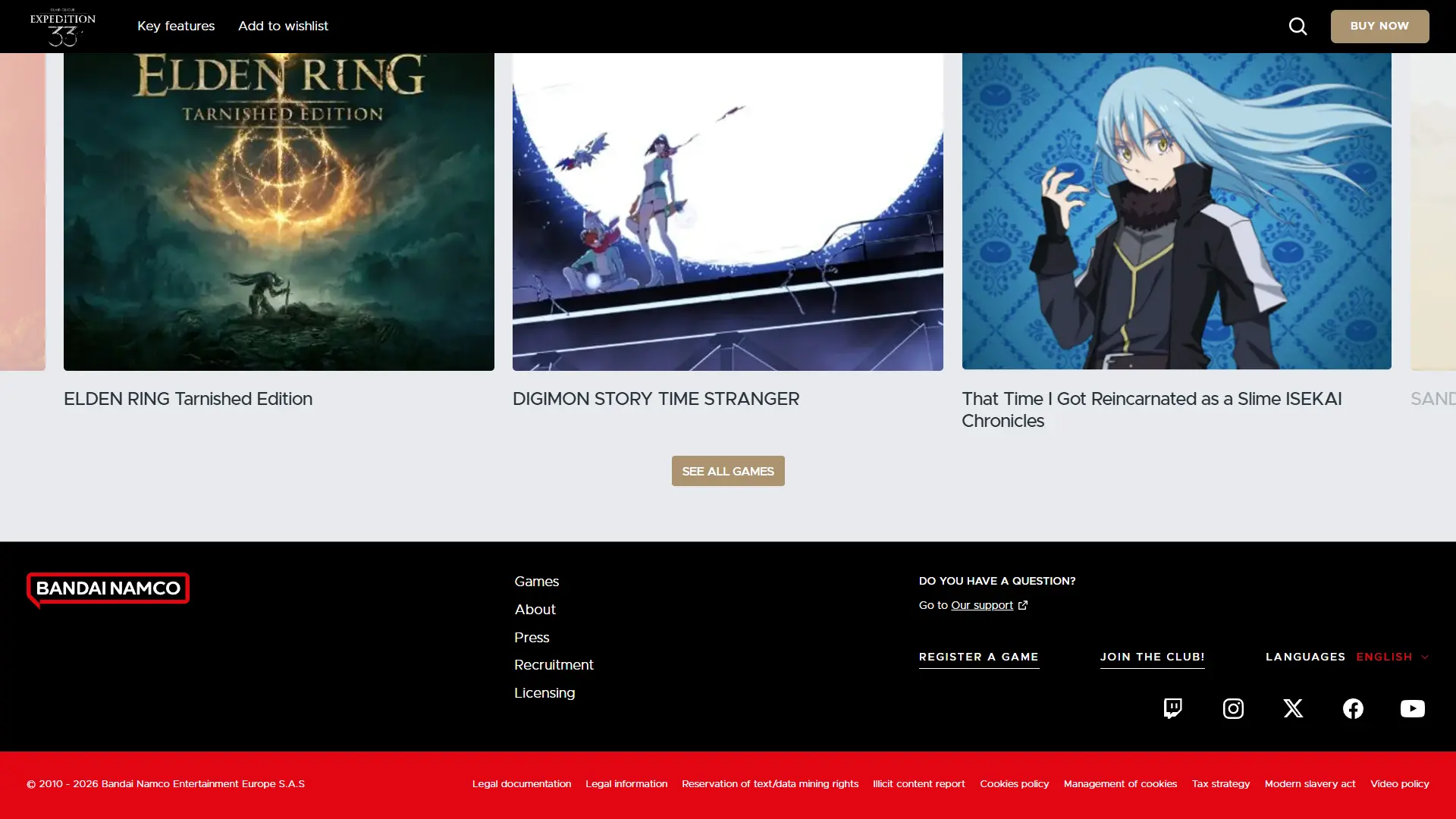Select the Key features nav item
The width and height of the screenshot is (1456, 819).
click(x=176, y=27)
